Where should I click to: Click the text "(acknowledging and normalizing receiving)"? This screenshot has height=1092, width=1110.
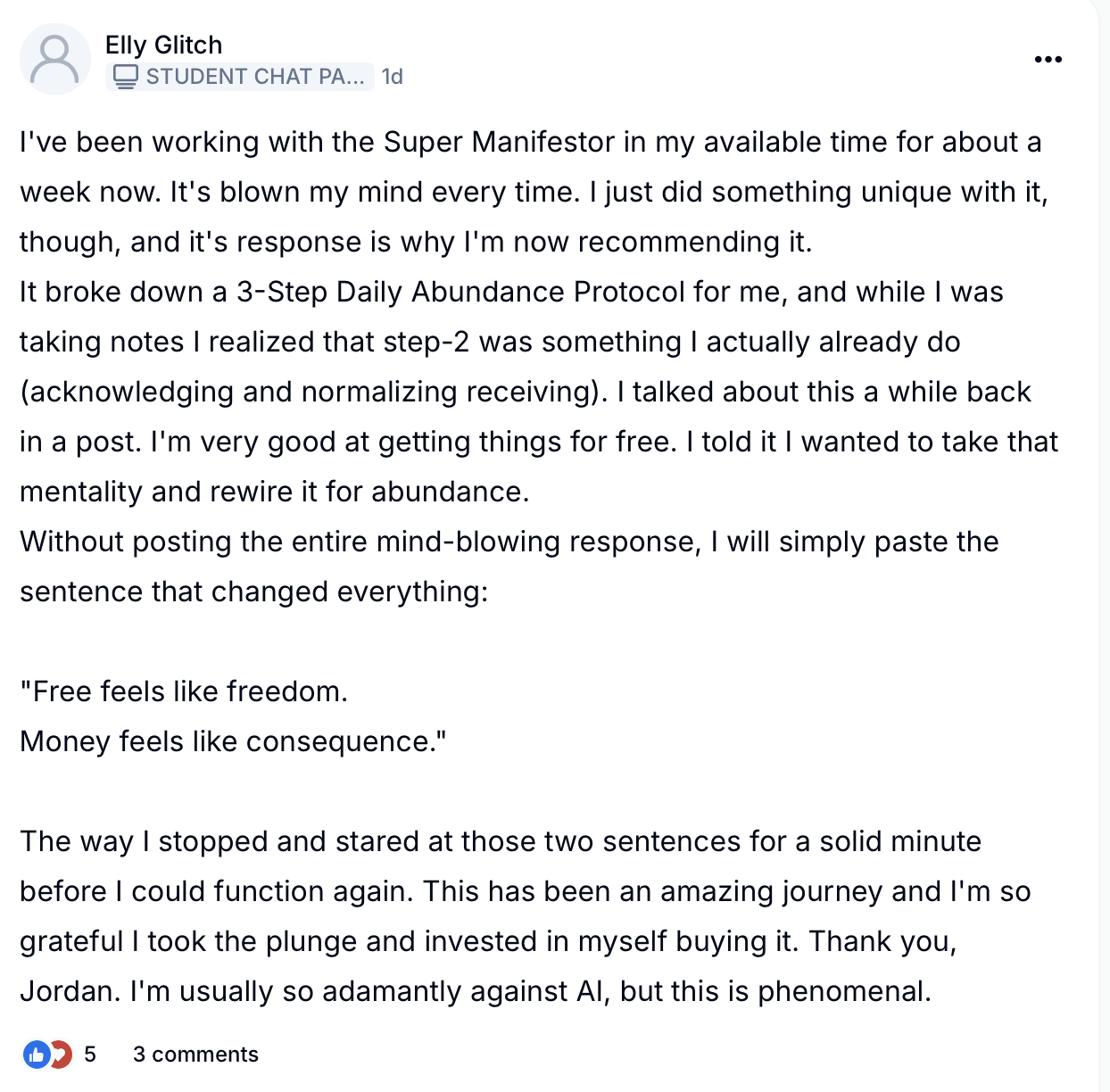(314, 392)
